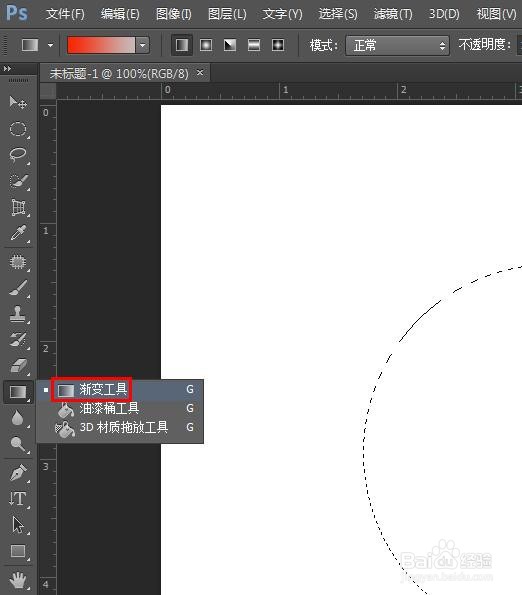Click the ruler origin corner box
522x595 pixels.
48,91
